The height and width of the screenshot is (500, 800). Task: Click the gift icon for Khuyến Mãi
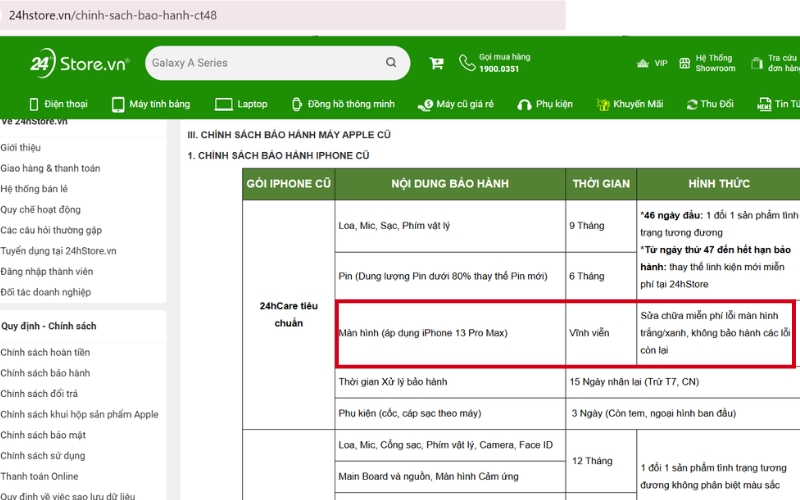(x=603, y=105)
